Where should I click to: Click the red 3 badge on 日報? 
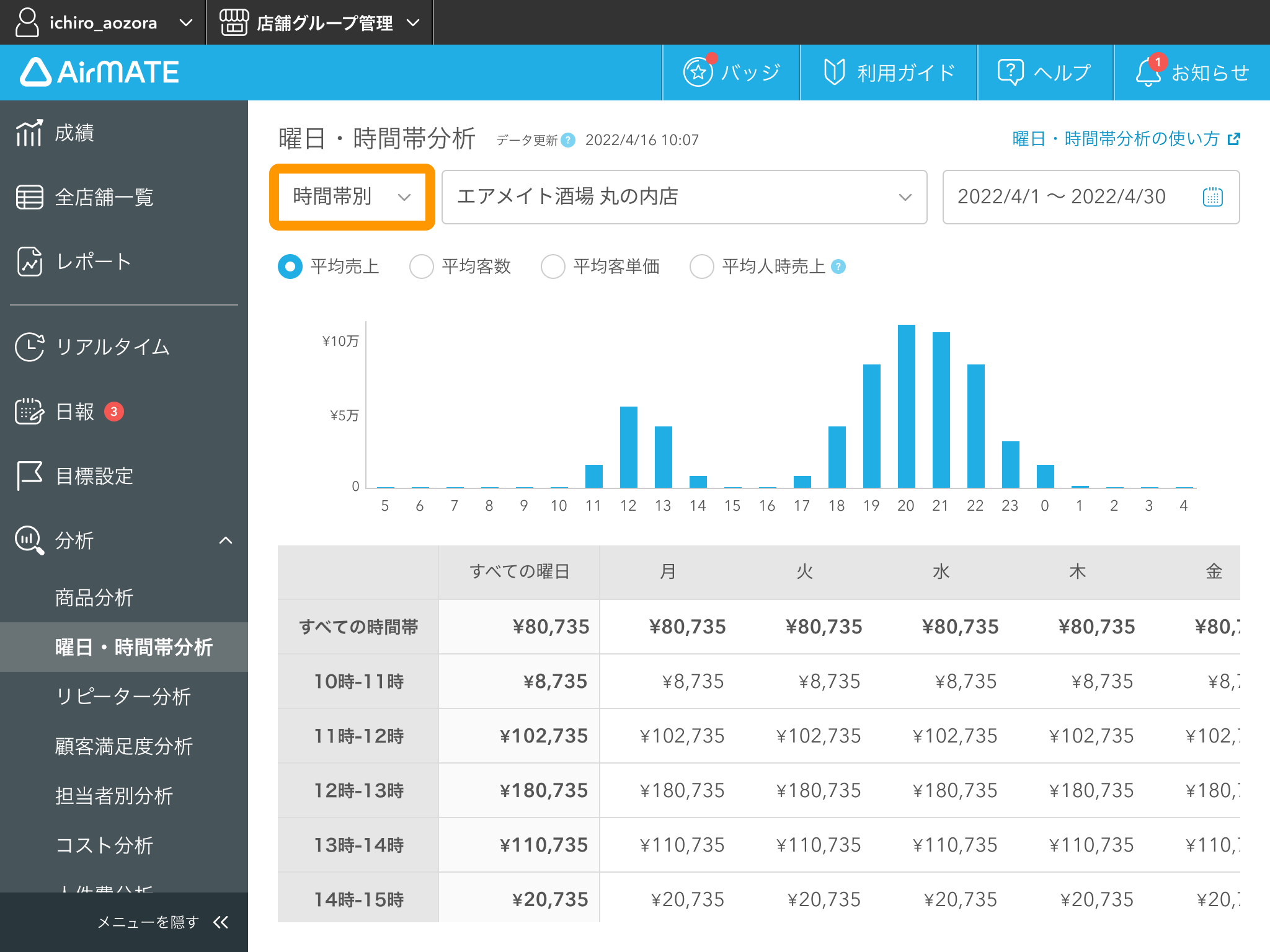click(114, 412)
